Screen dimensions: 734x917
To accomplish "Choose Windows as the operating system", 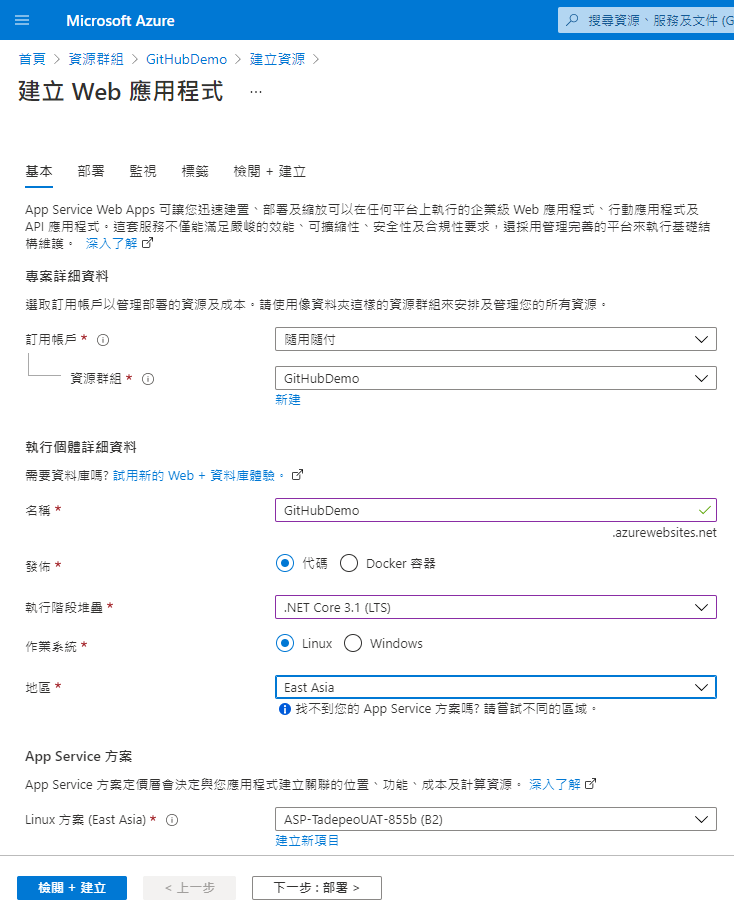I will click(353, 643).
